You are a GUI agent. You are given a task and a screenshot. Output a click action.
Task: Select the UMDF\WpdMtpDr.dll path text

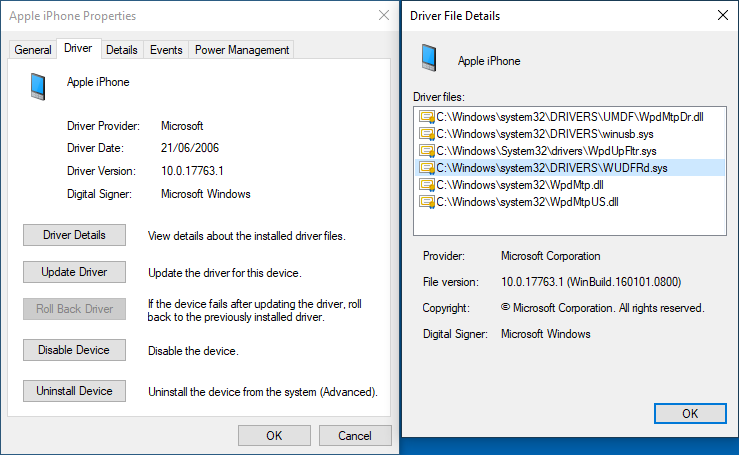[x=570, y=117]
